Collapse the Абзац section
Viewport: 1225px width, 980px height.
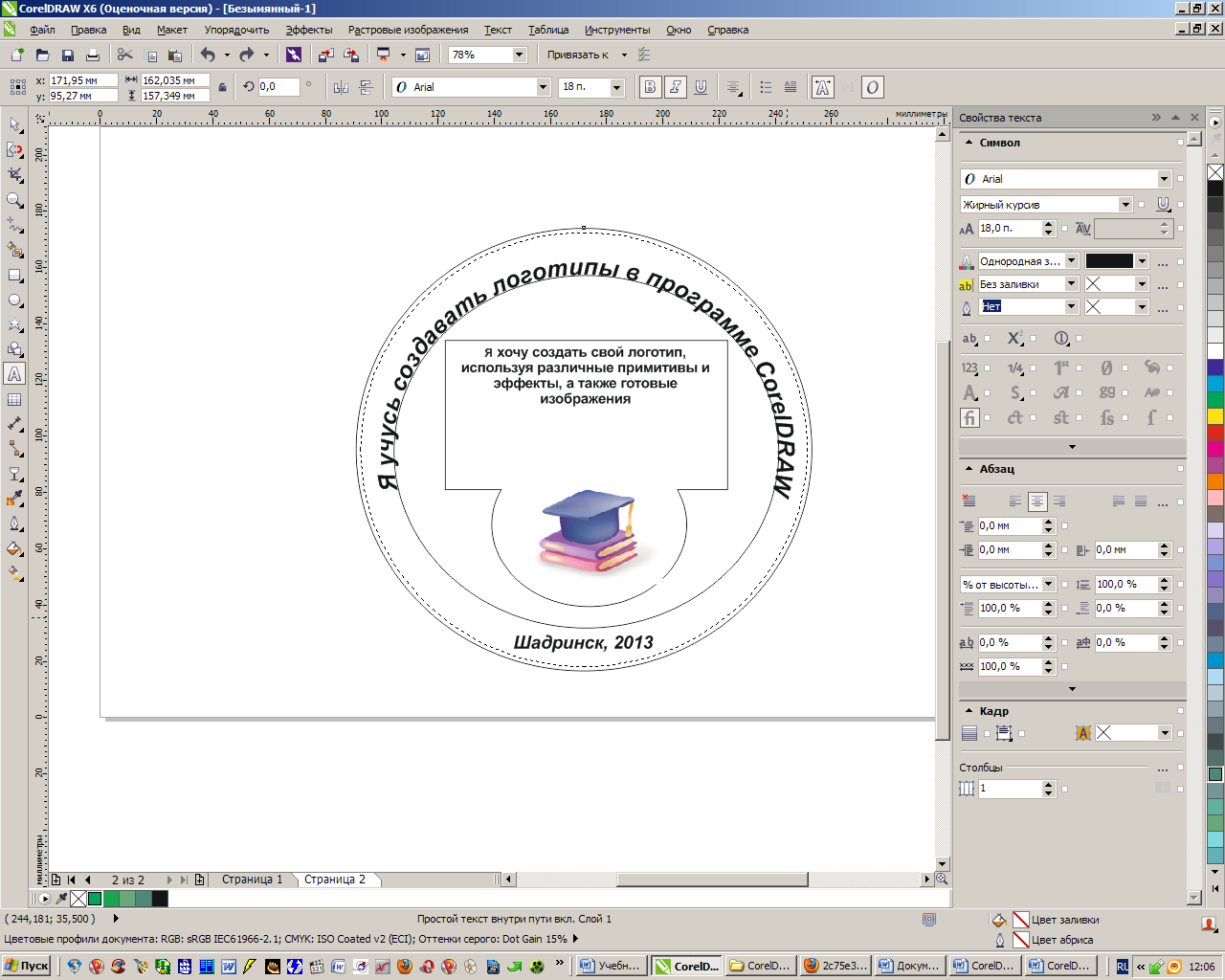[969, 469]
